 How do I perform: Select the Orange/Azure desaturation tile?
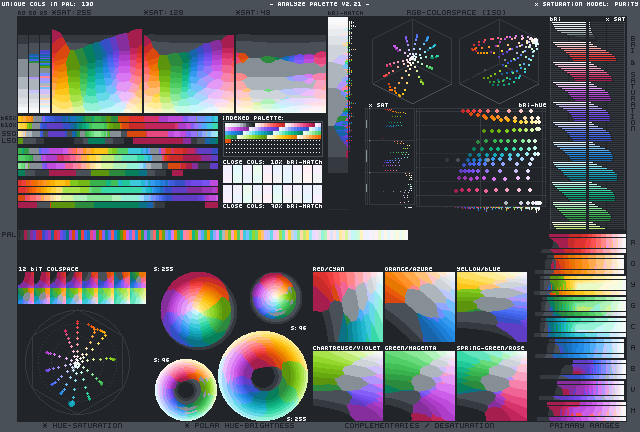418,308
